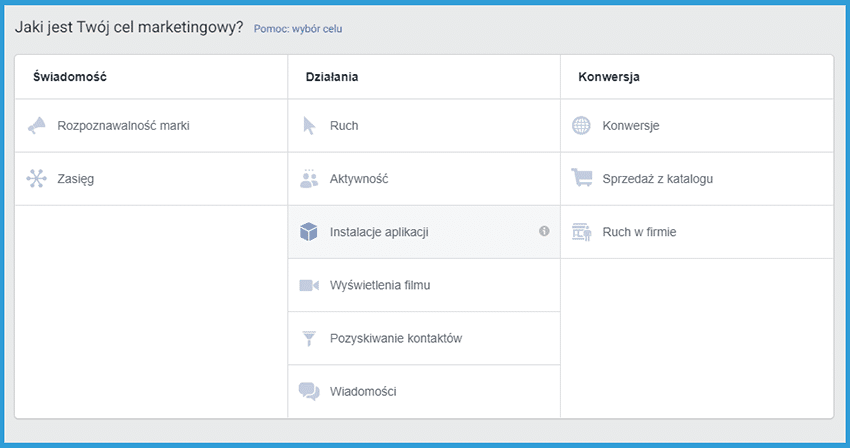Click the 'Działania' column header
This screenshot has height=448, width=850.
332,76
